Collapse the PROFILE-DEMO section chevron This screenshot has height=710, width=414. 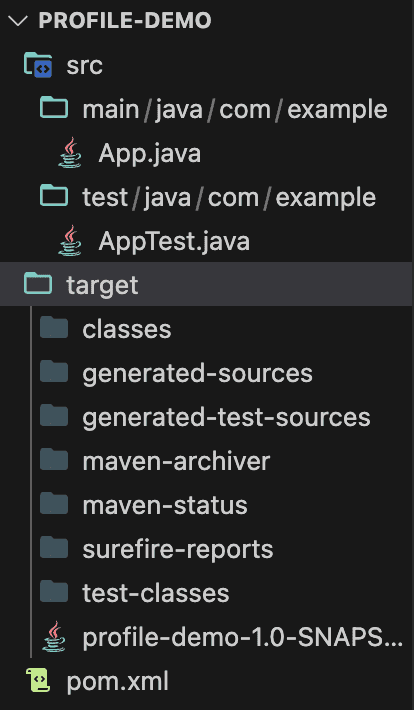[18, 21]
